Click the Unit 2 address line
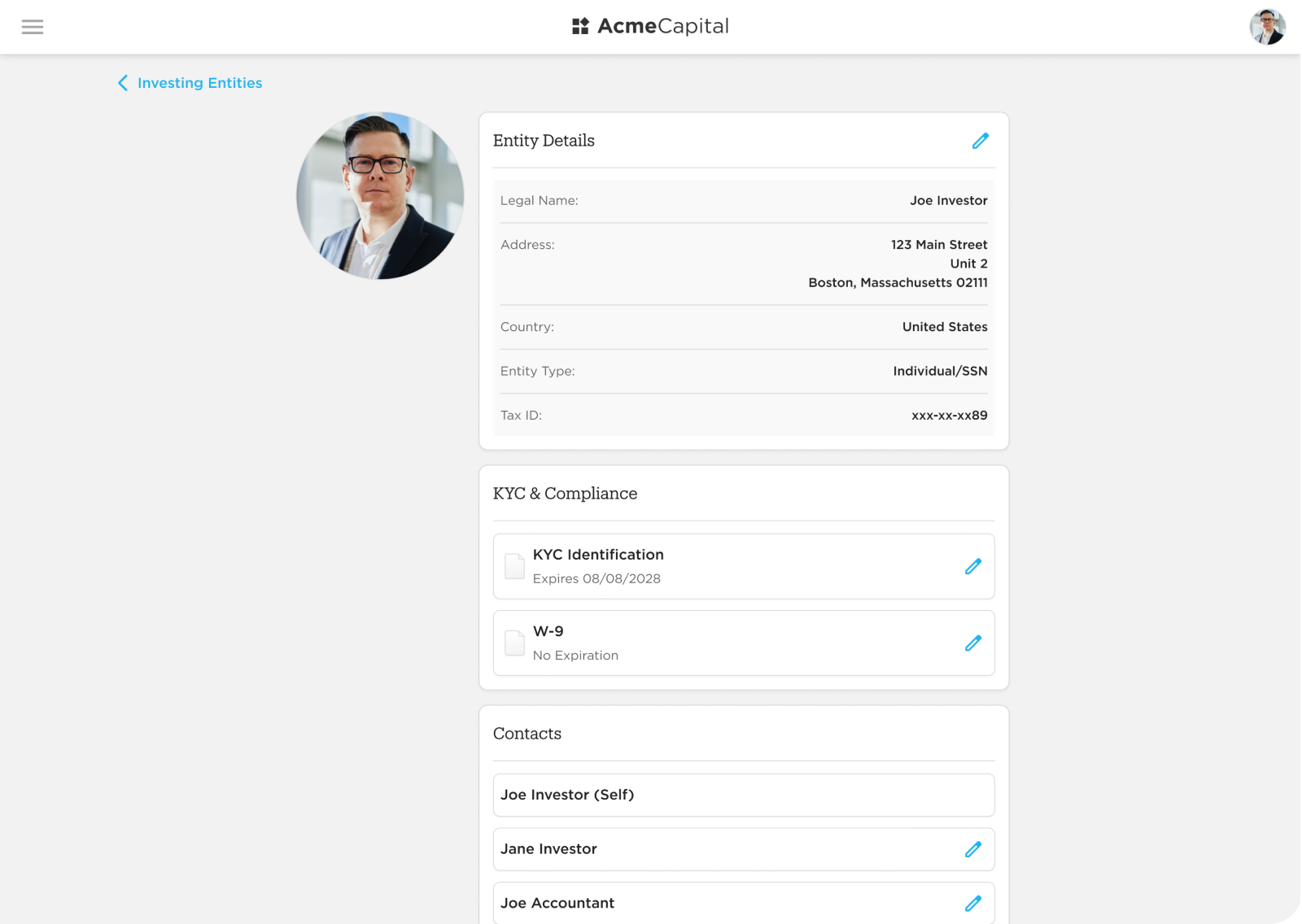 pyautogui.click(x=968, y=264)
